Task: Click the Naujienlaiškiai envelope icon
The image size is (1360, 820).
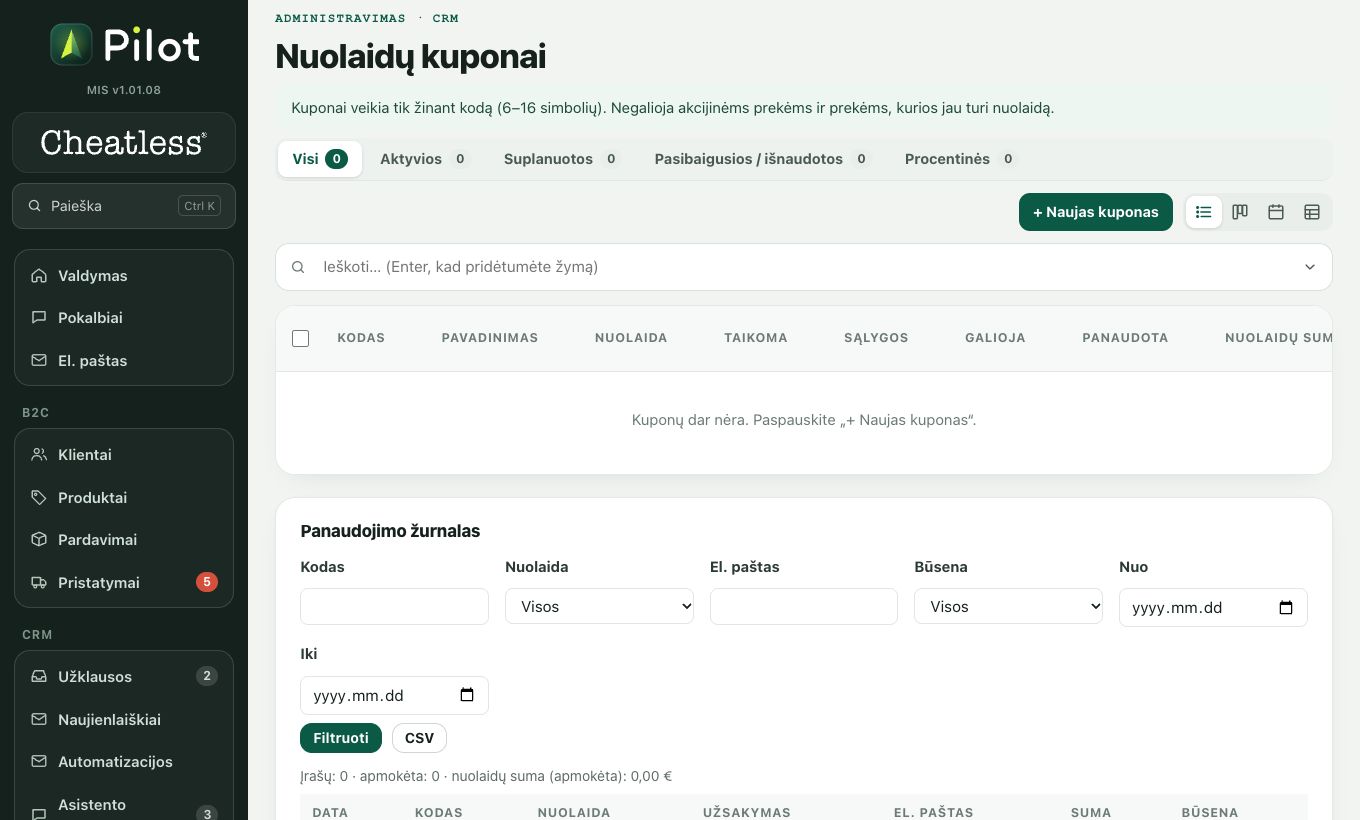Action: click(39, 720)
